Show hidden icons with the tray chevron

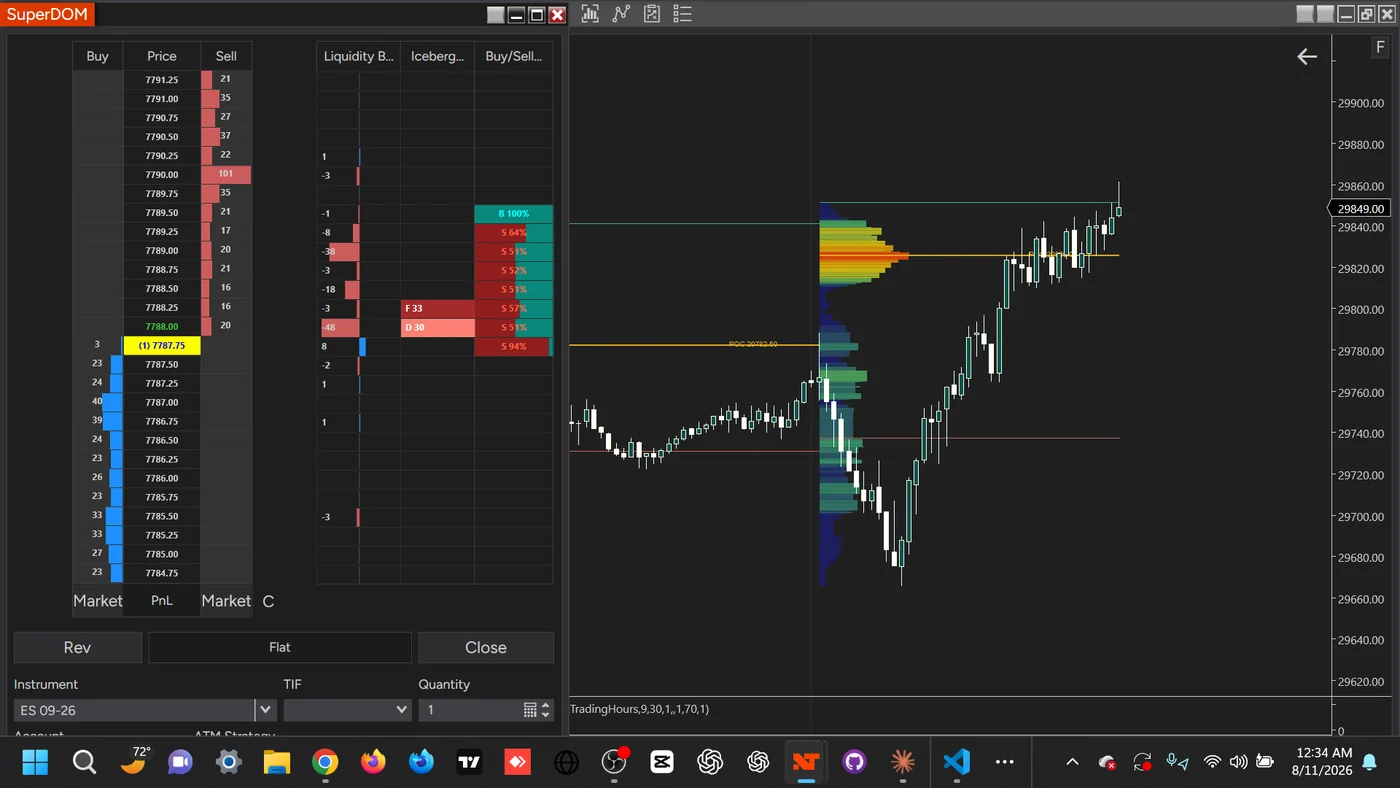(1072, 763)
